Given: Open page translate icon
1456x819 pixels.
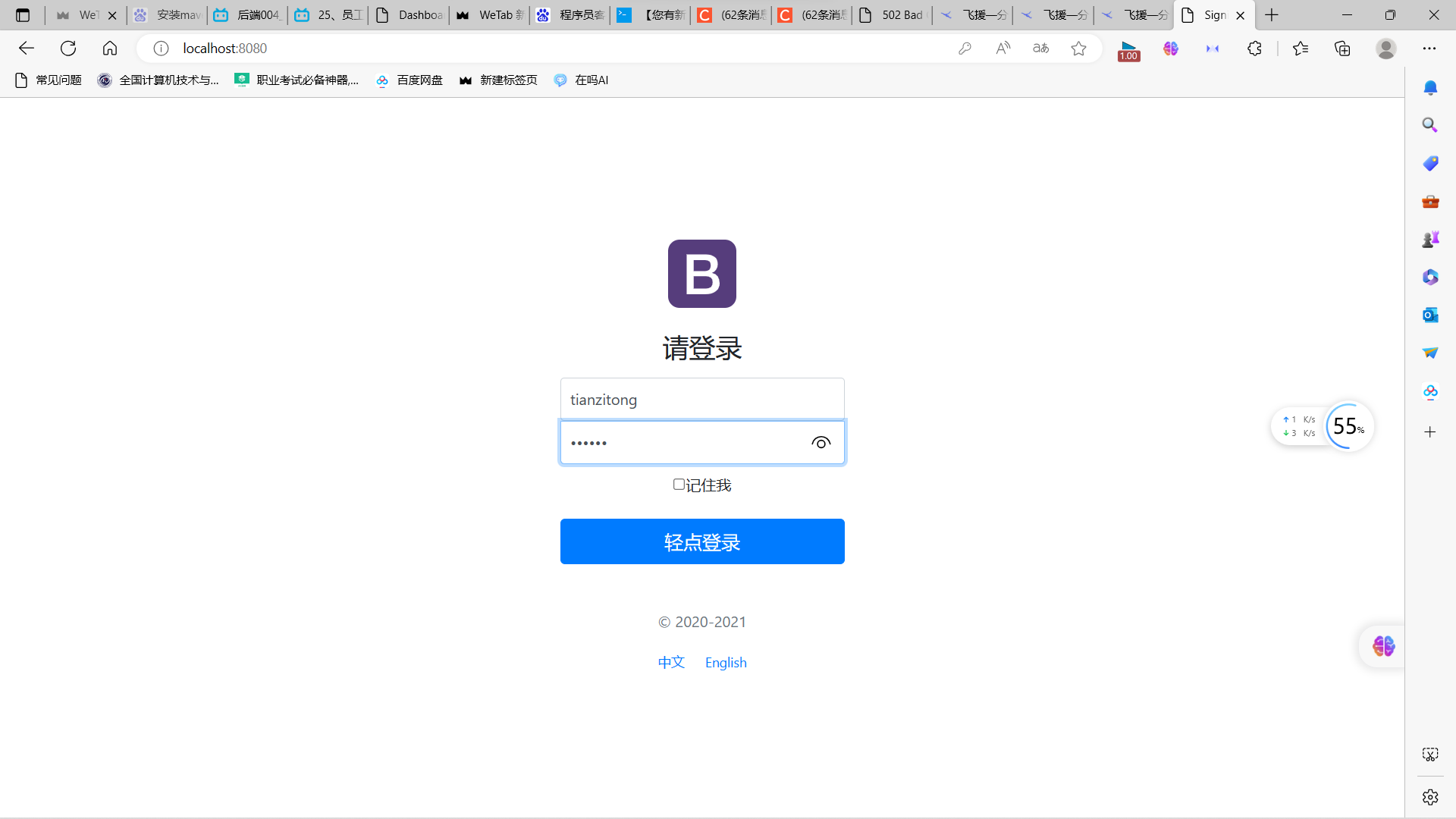Looking at the screenshot, I should pos(1041,49).
